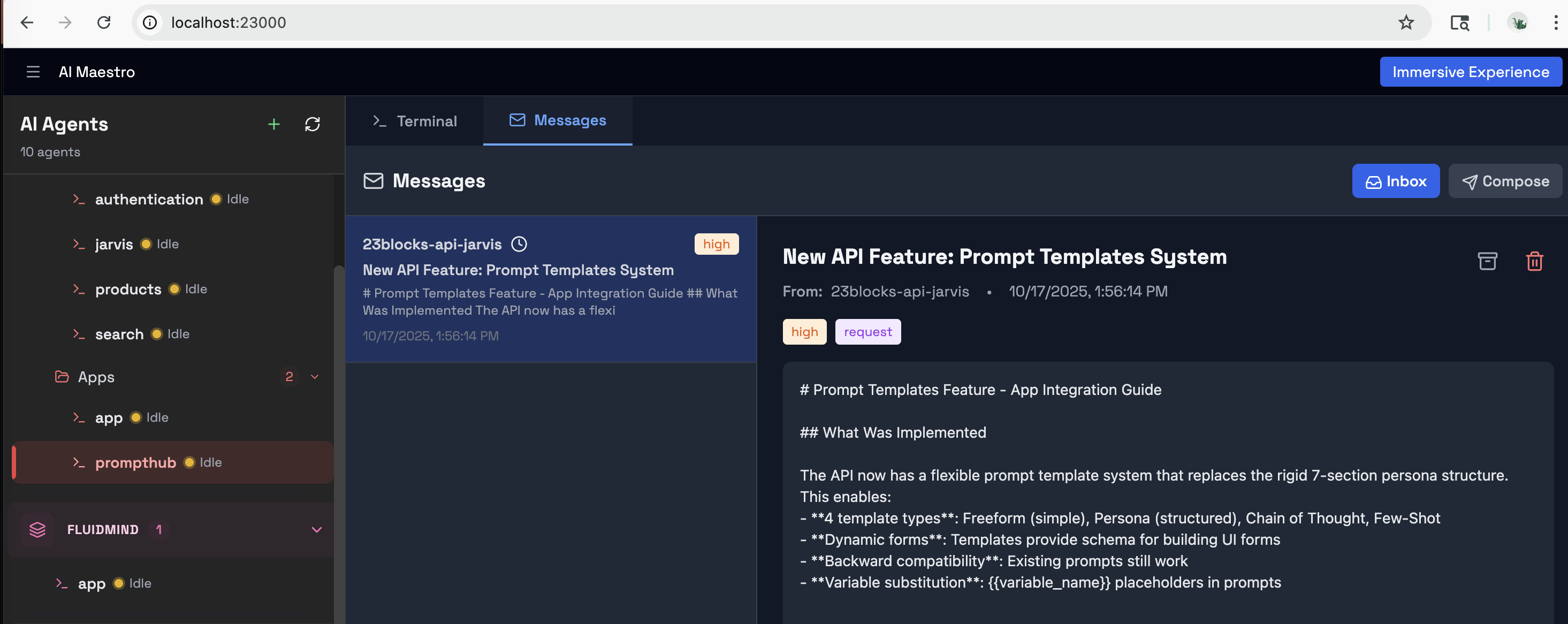The image size is (1568, 624).
Task: Collapse the FLUIDMIND group chevron
Action: 316,530
